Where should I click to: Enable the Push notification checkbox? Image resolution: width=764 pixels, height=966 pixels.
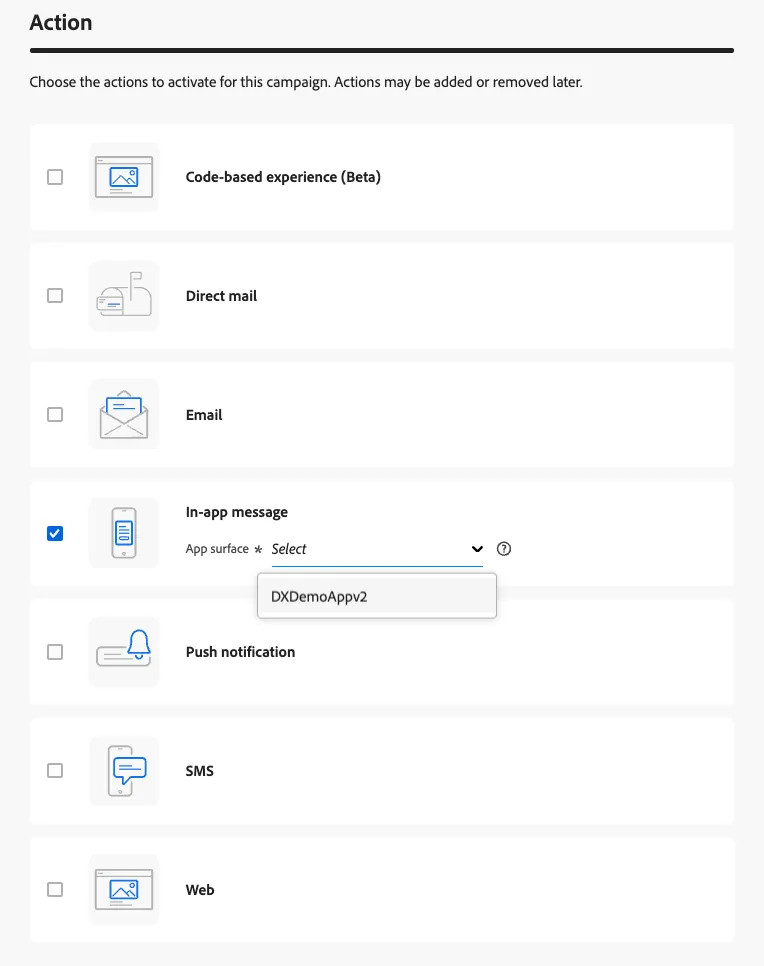55,652
